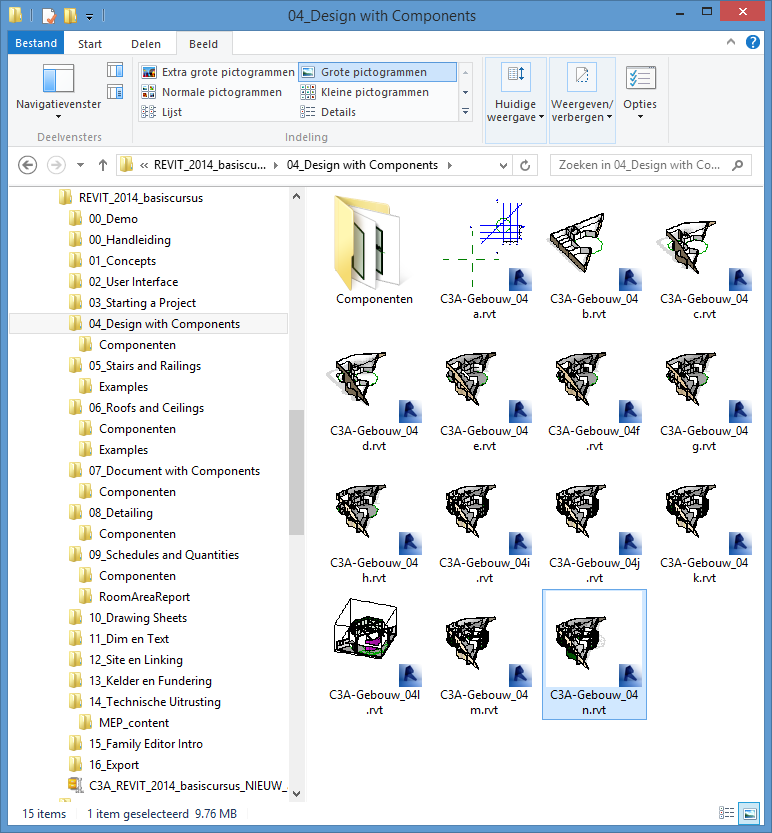The image size is (772, 833).
Task: Select the file C3A-Gebouw_04b.rvt
Action: (x=594, y=258)
